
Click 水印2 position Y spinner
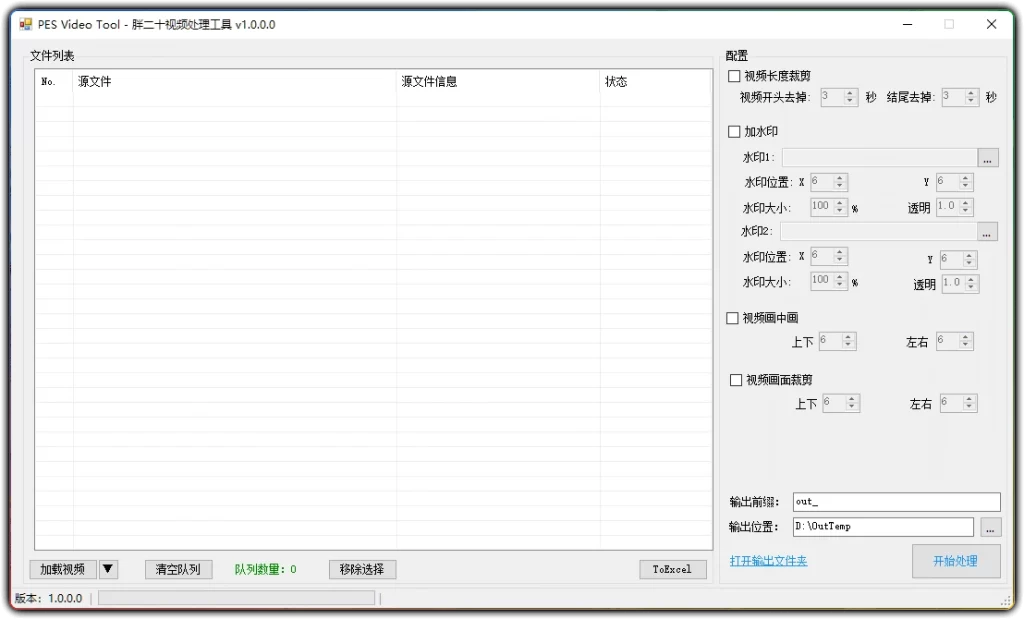pyautogui.click(x=959, y=260)
